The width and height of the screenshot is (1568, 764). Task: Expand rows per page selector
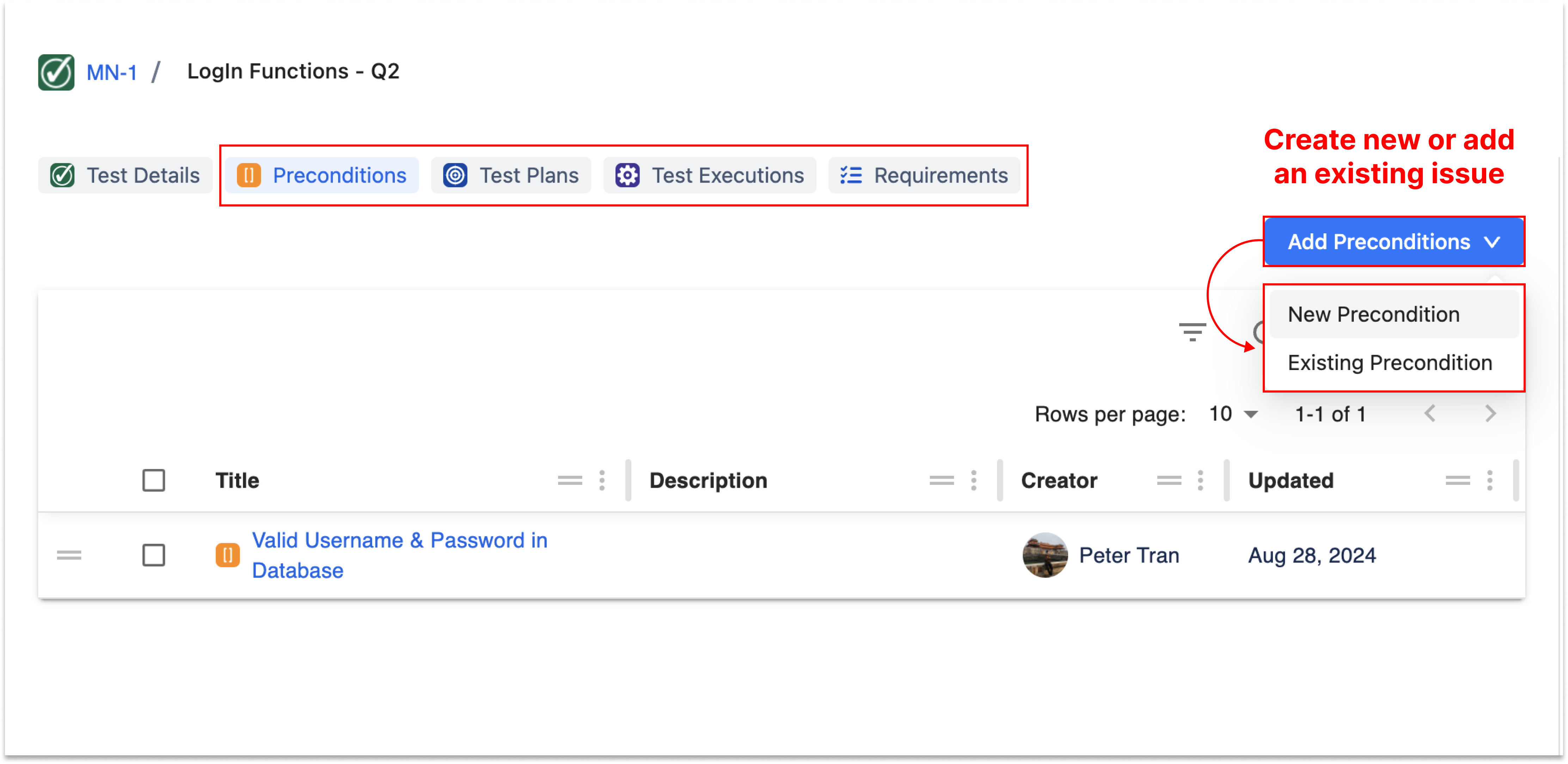[1233, 414]
